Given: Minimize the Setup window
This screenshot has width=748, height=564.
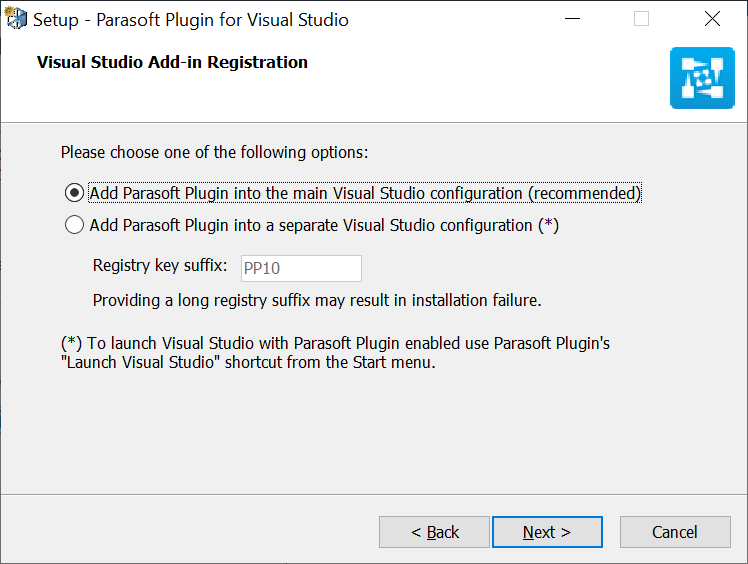Looking at the screenshot, I should (572, 19).
